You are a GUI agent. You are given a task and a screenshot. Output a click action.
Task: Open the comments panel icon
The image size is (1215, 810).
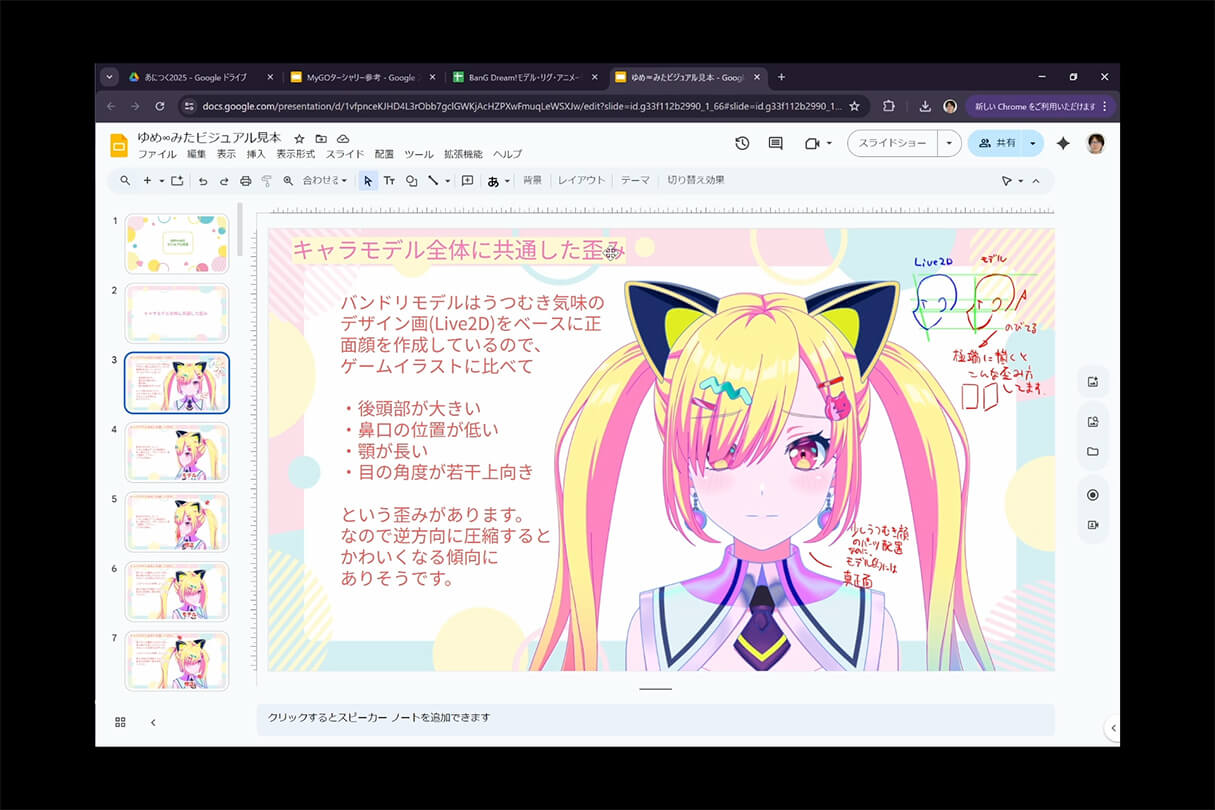pyautogui.click(x=775, y=144)
